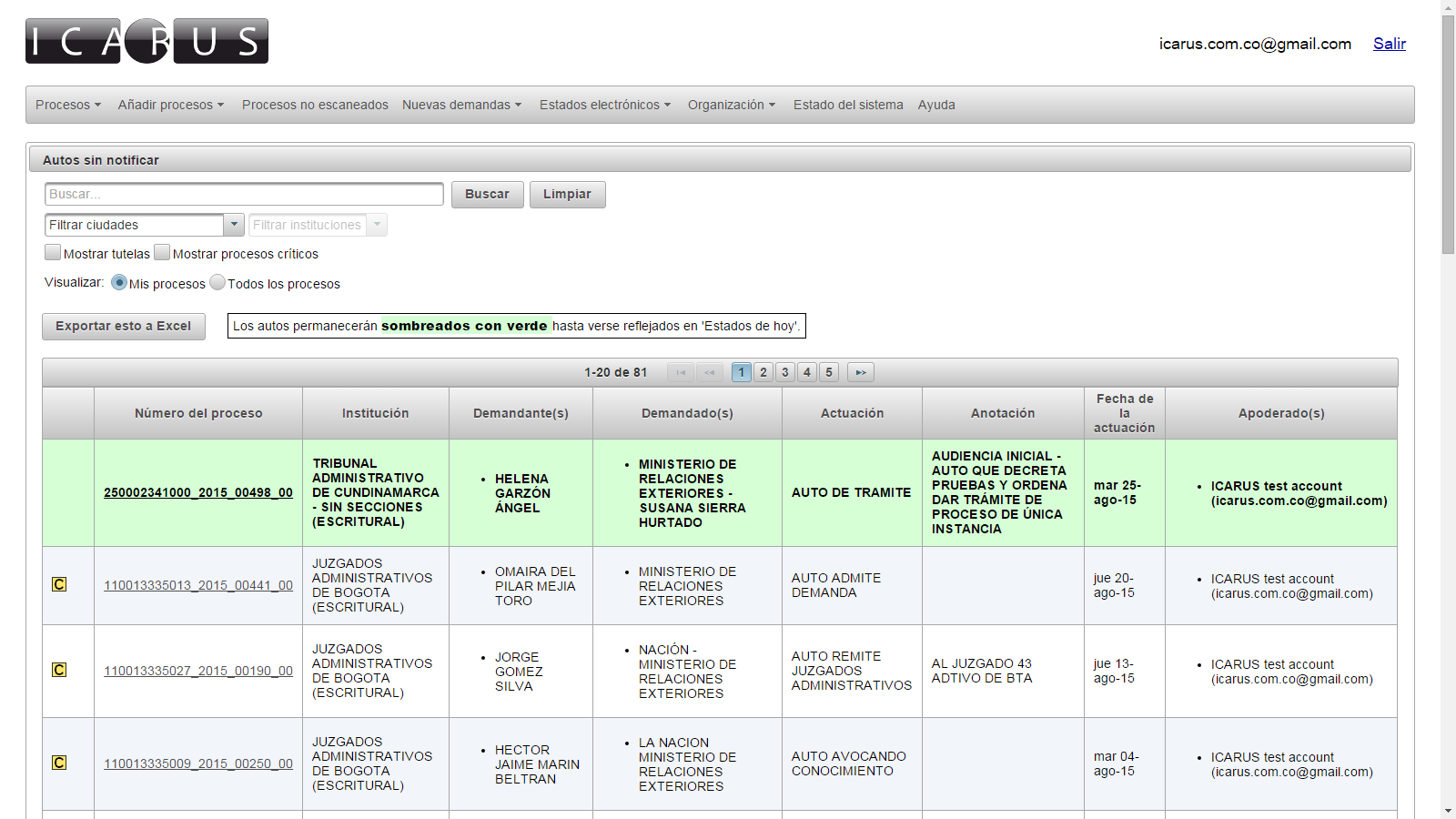
Task: Open process 110013335009_2015_00250_00
Action: [x=198, y=763]
